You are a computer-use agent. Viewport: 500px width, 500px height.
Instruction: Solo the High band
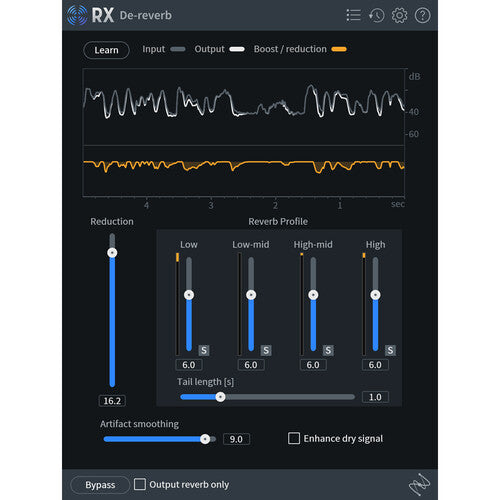390,350
